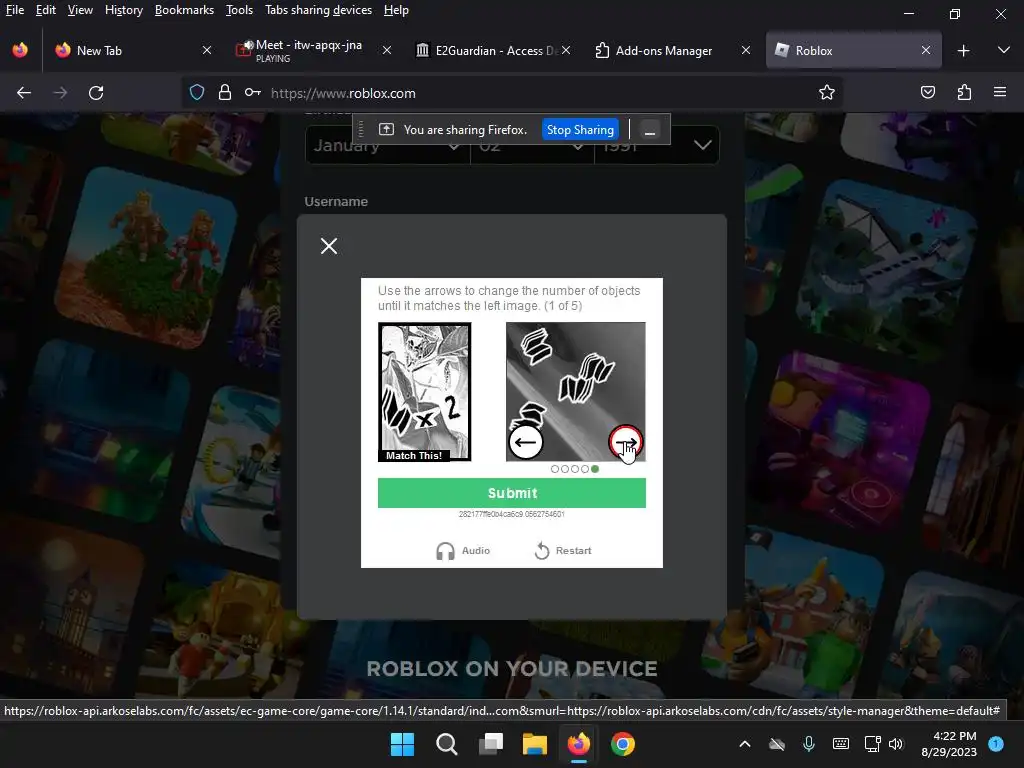Minimize the screen sharing indicator bar
Viewport: 1024px width, 768px height.
649,130
